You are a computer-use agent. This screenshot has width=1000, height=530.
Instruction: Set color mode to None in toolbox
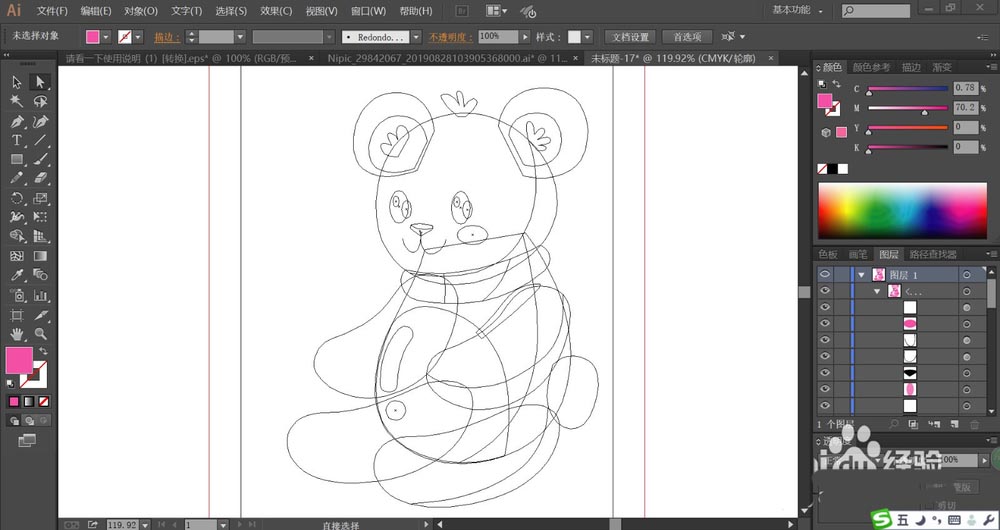tap(43, 402)
